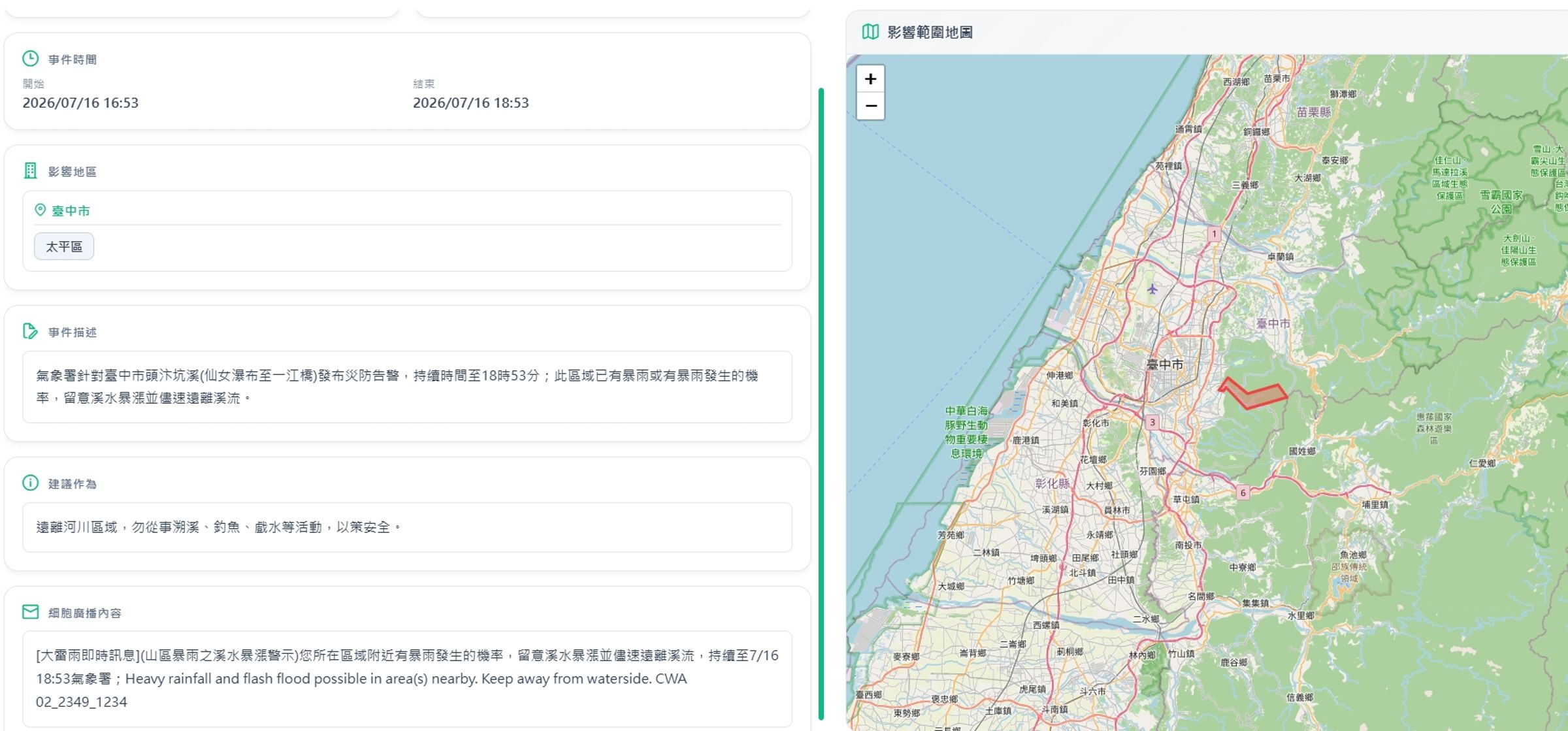
Task: Click the 苗栗縣 label on map
Action: [1313, 112]
